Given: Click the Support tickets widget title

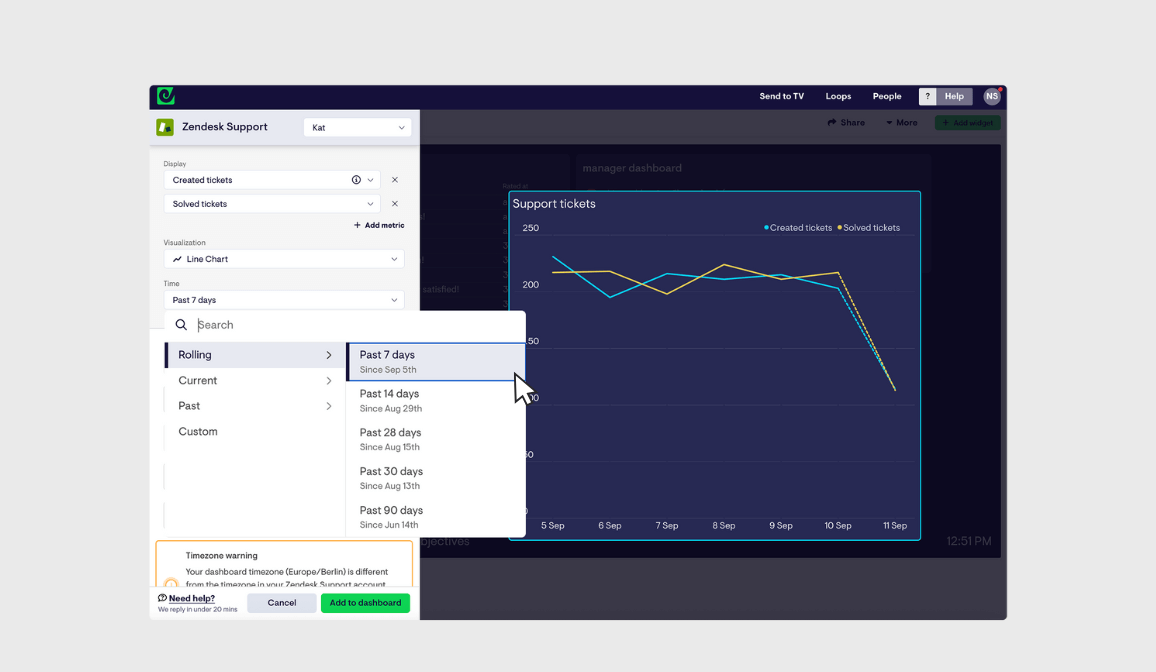Looking at the screenshot, I should (554, 204).
